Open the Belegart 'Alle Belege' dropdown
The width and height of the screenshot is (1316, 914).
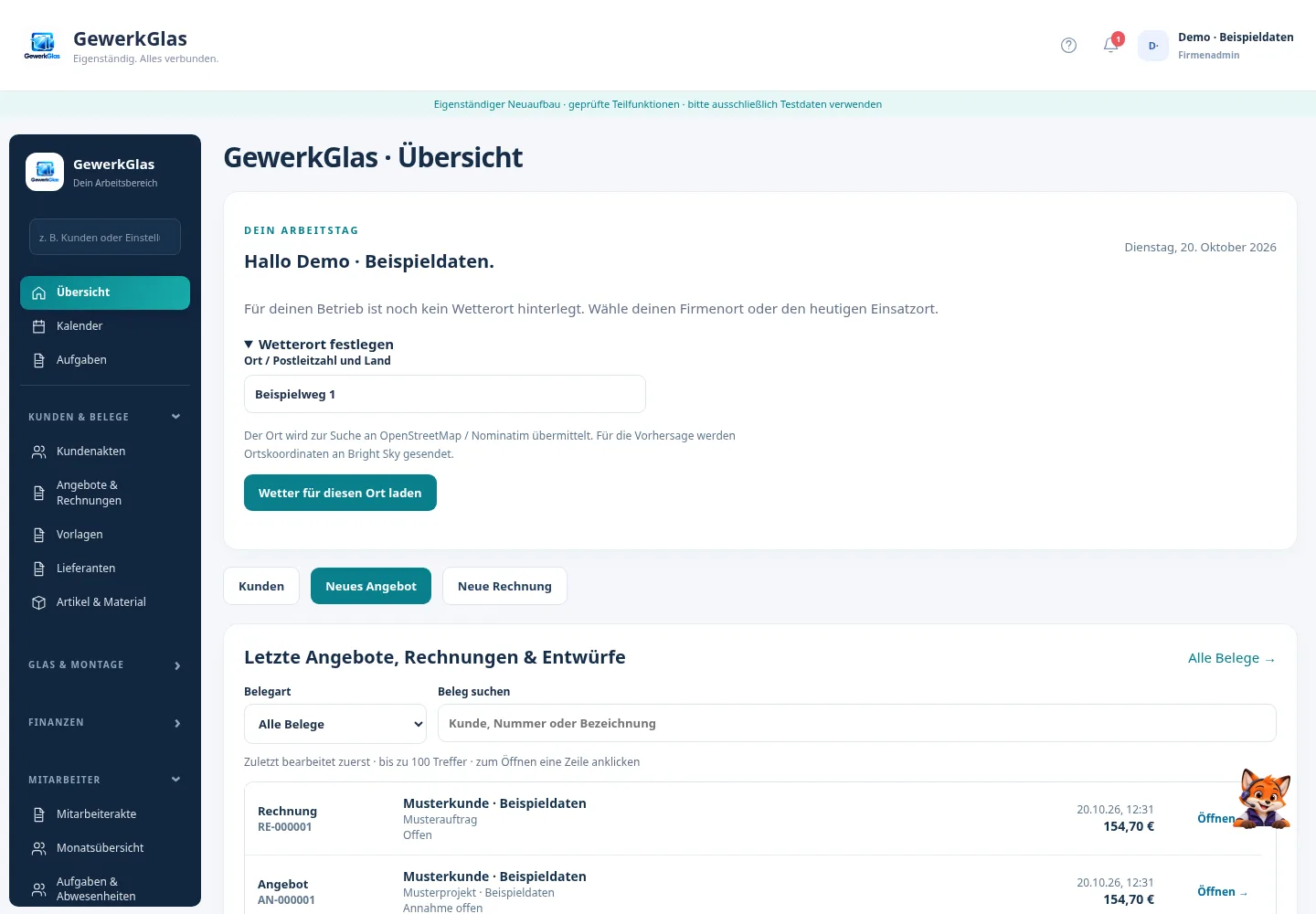point(335,724)
